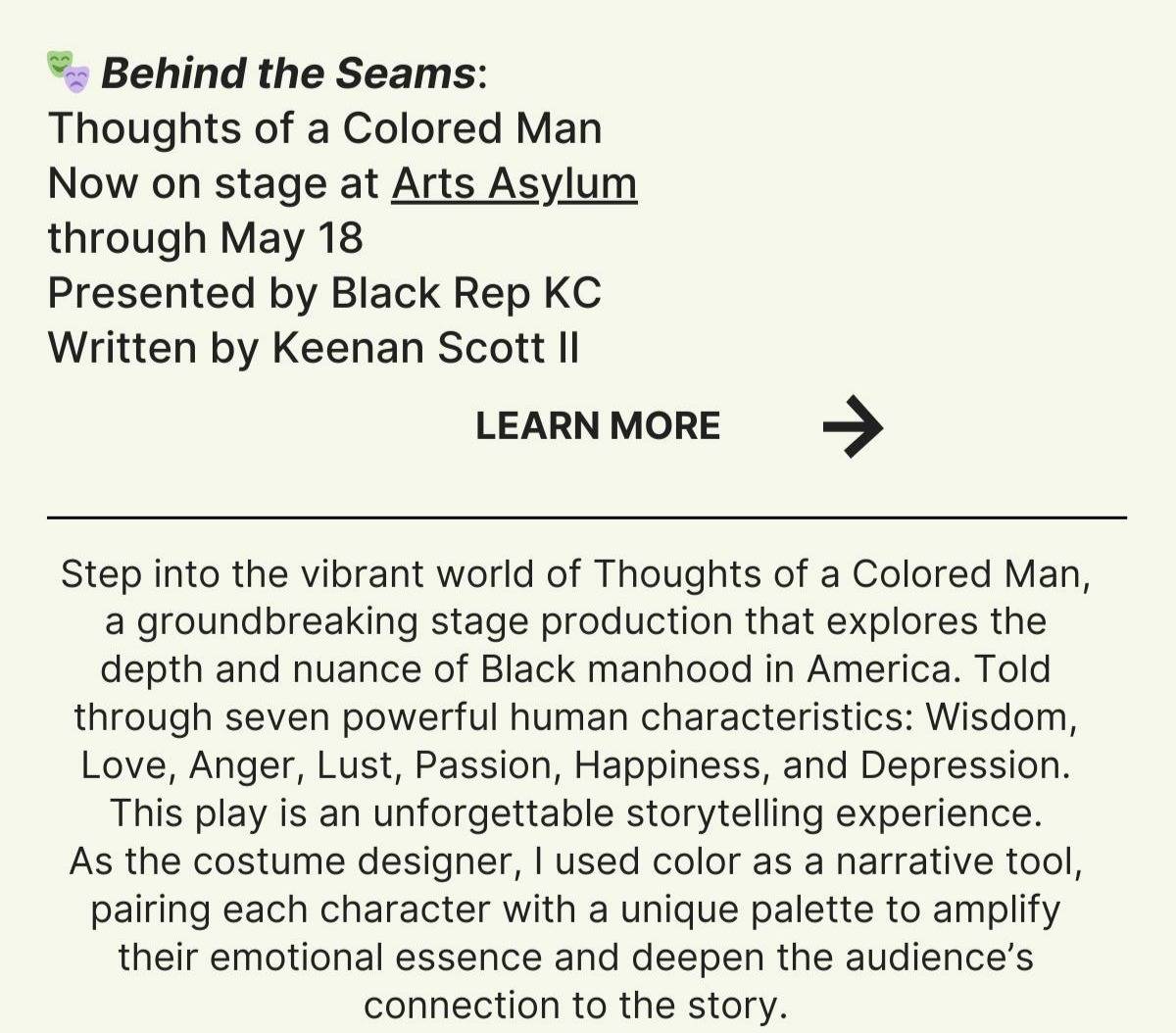The height and width of the screenshot is (1033, 1176).
Task: Click the LEARN MORE button
Action: point(598,426)
